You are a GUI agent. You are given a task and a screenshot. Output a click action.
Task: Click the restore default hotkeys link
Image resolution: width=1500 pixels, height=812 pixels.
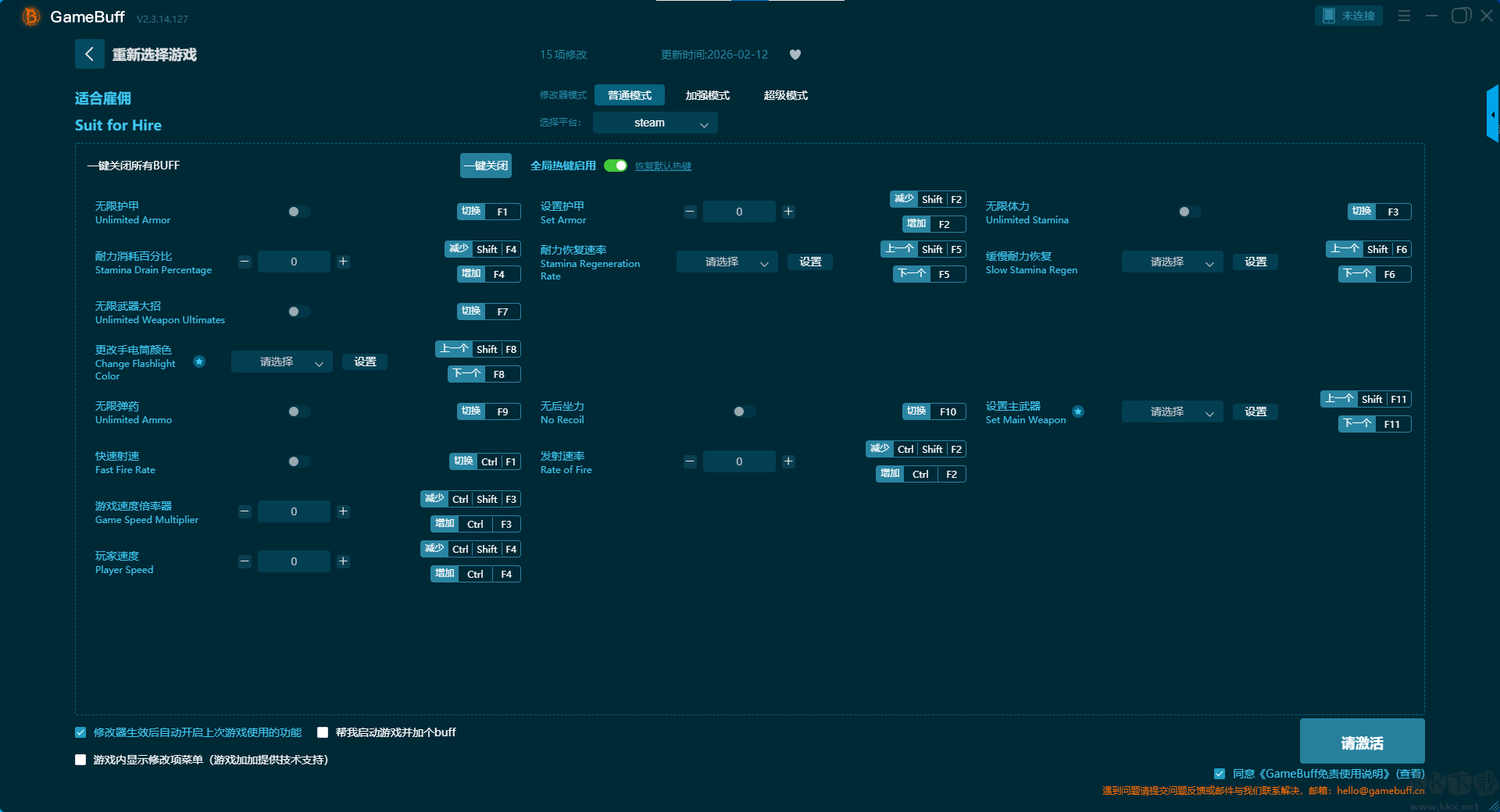pos(662,166)
